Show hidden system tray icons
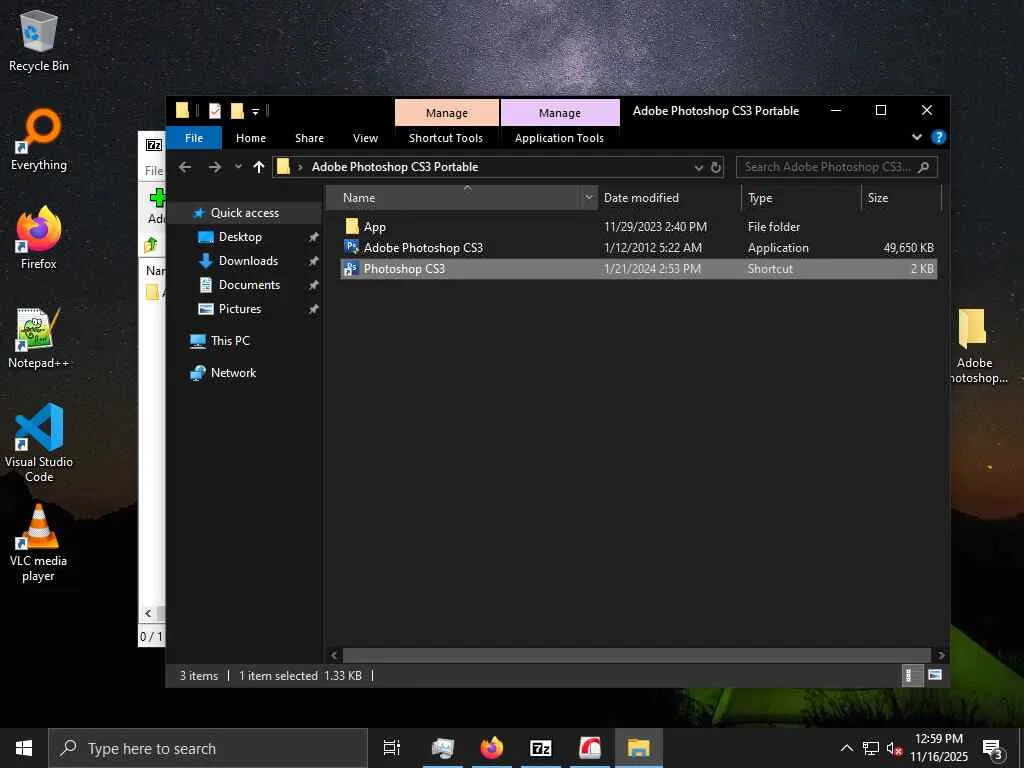Screen dimensions: 1024x768 846,748
